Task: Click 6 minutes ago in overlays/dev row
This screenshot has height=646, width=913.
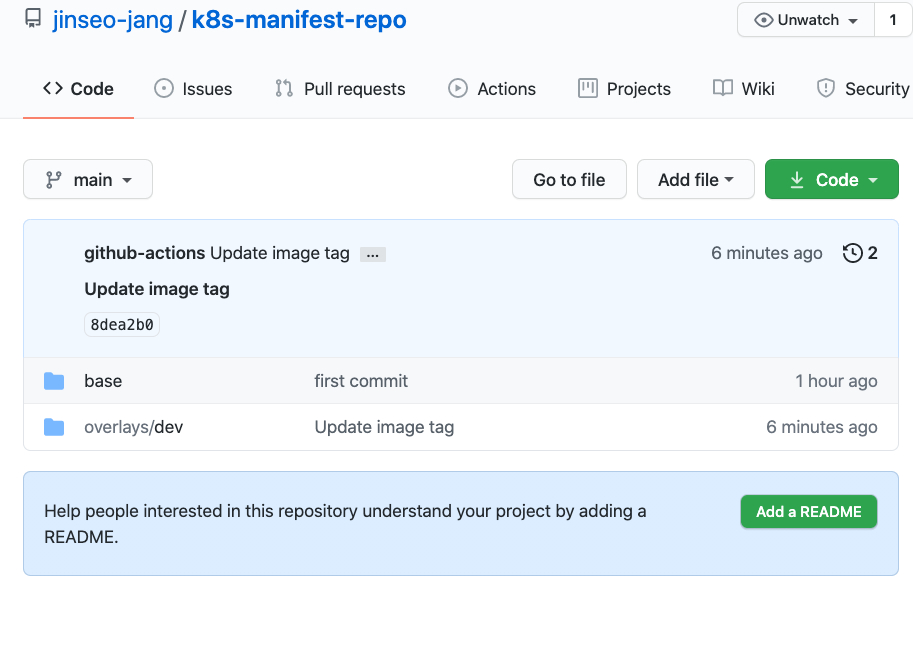Action: point(822,427)
